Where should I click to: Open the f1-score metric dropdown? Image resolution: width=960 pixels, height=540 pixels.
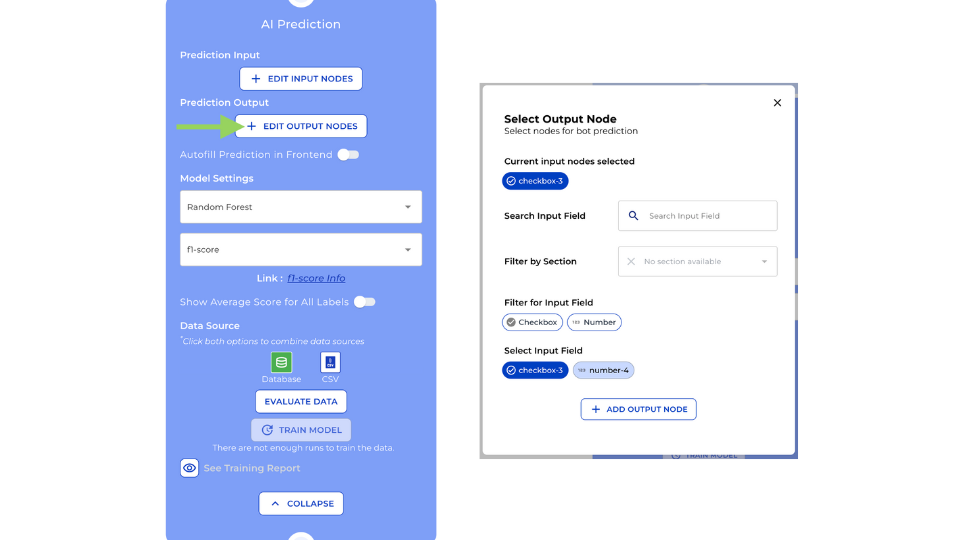point(301,250)
